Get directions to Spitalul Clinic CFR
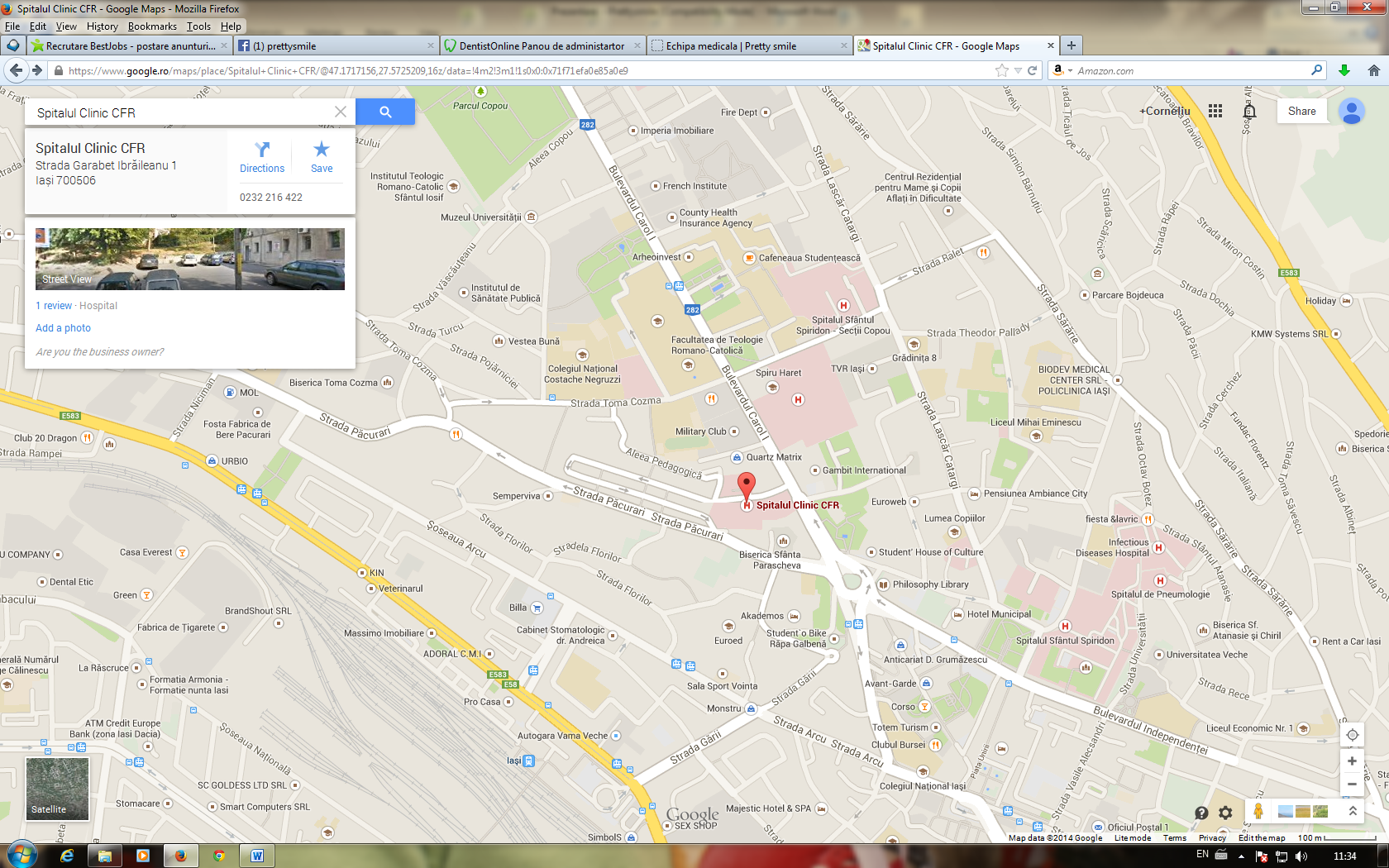The image size is (1389, 868). [x=262, y=157]
